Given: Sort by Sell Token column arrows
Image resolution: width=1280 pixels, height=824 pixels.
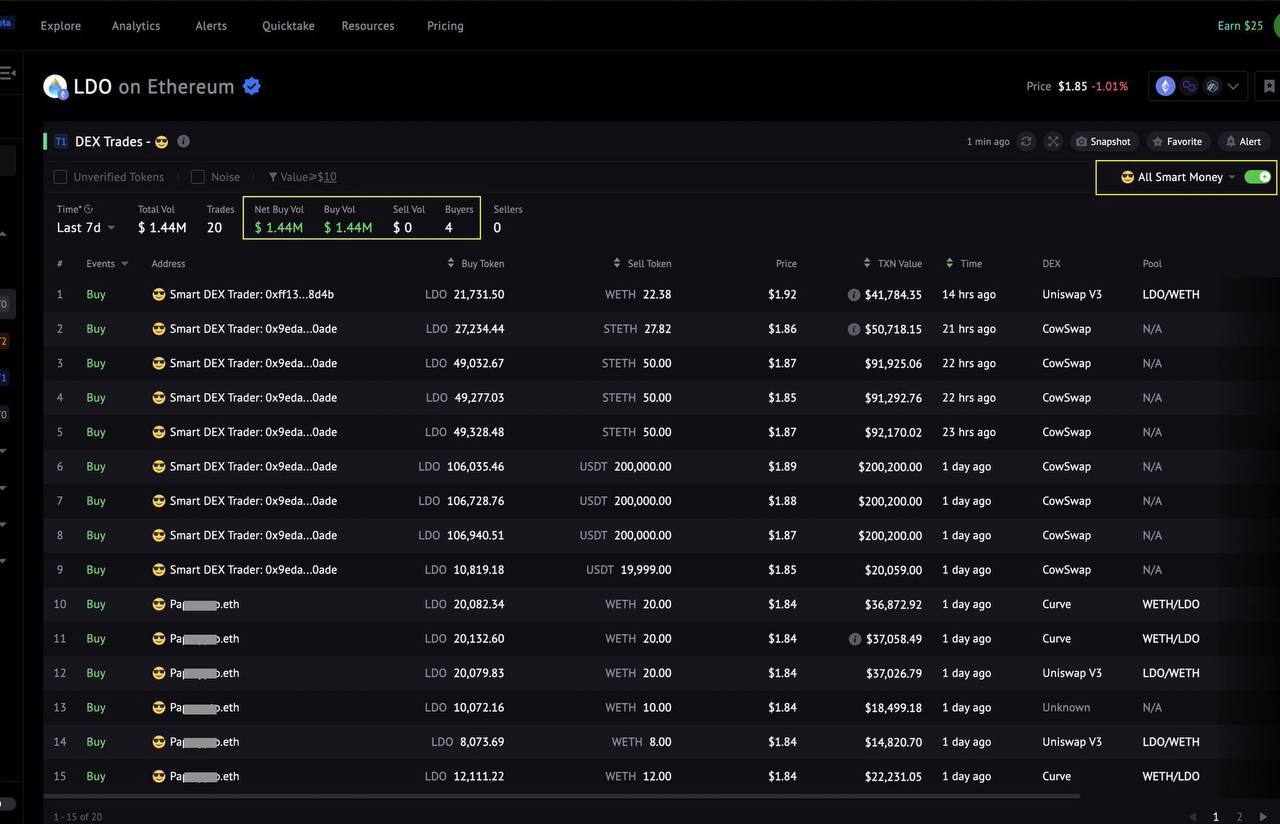Looking at the screenshot, I should (x=617, y=264).
